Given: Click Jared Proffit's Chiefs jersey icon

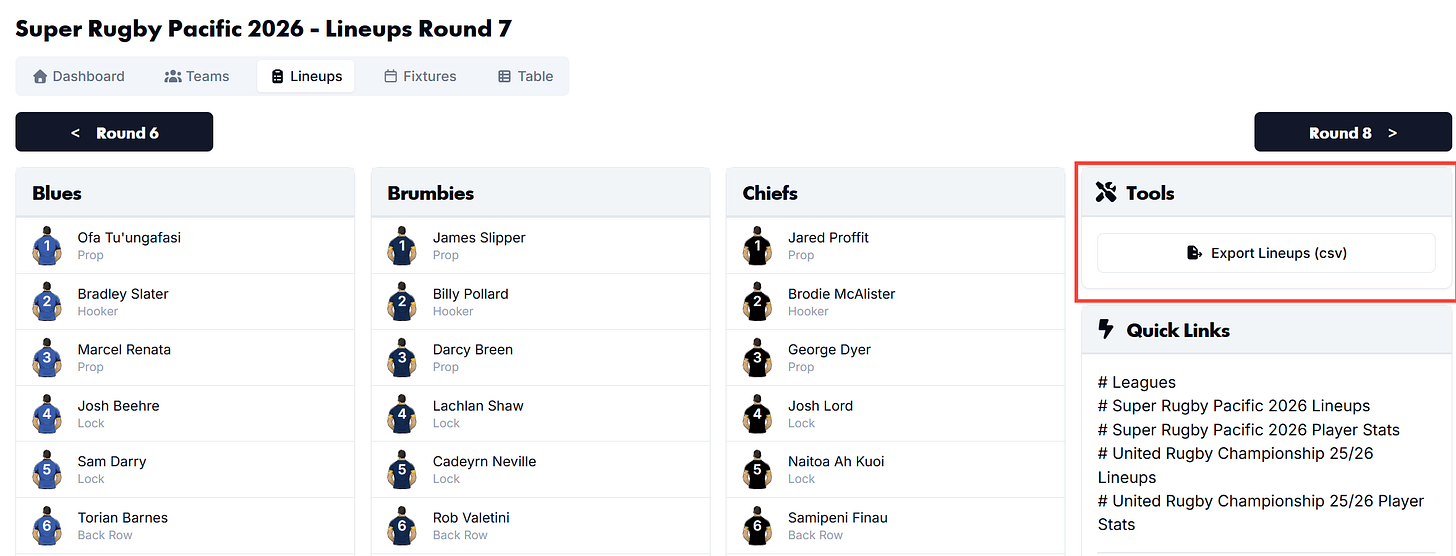Looking at the screenshot, I should [757, 246].
